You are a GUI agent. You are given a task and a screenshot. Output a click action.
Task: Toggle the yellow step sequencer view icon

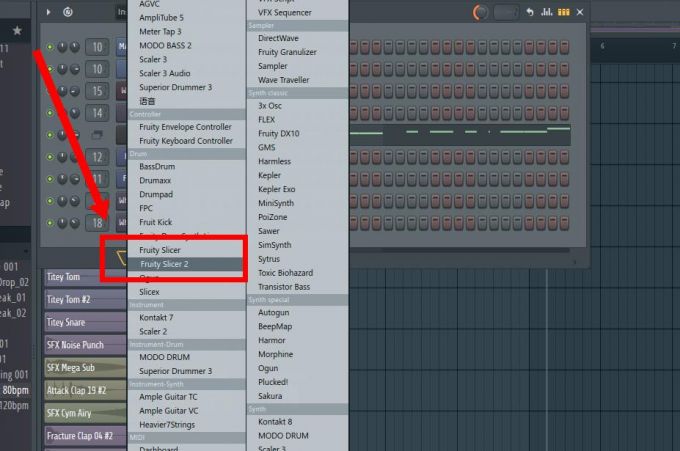[x=563, y=12]
